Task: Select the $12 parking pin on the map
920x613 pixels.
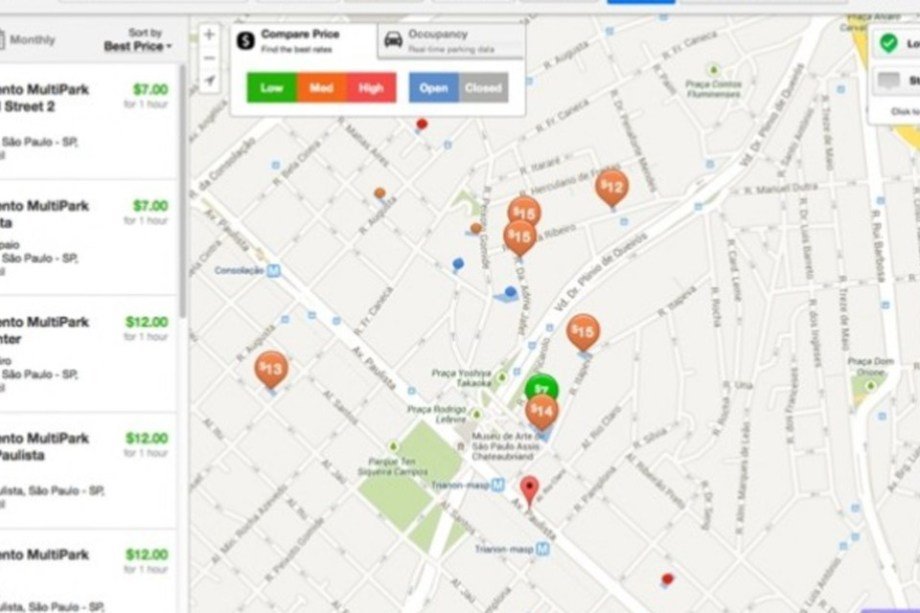Action: tap(612, 189)
